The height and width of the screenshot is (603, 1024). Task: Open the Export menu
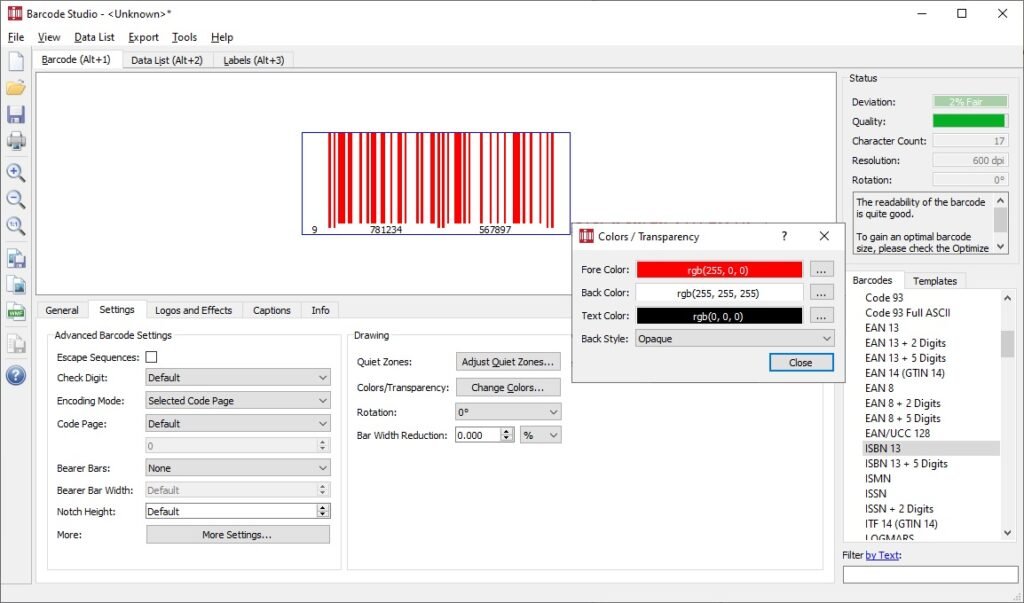tap(143, 37)
